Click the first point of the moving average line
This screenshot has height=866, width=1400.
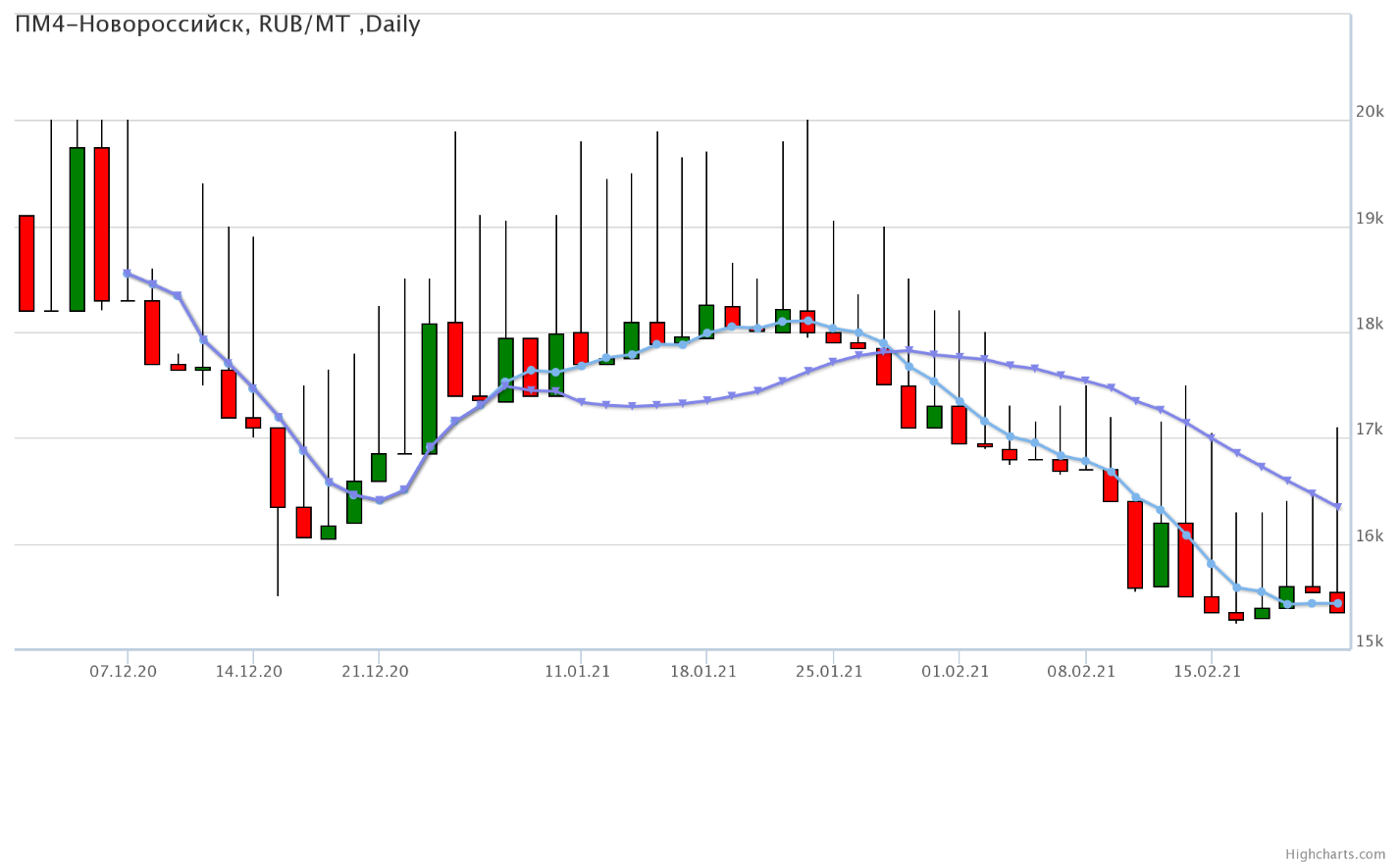coord(127,274)
